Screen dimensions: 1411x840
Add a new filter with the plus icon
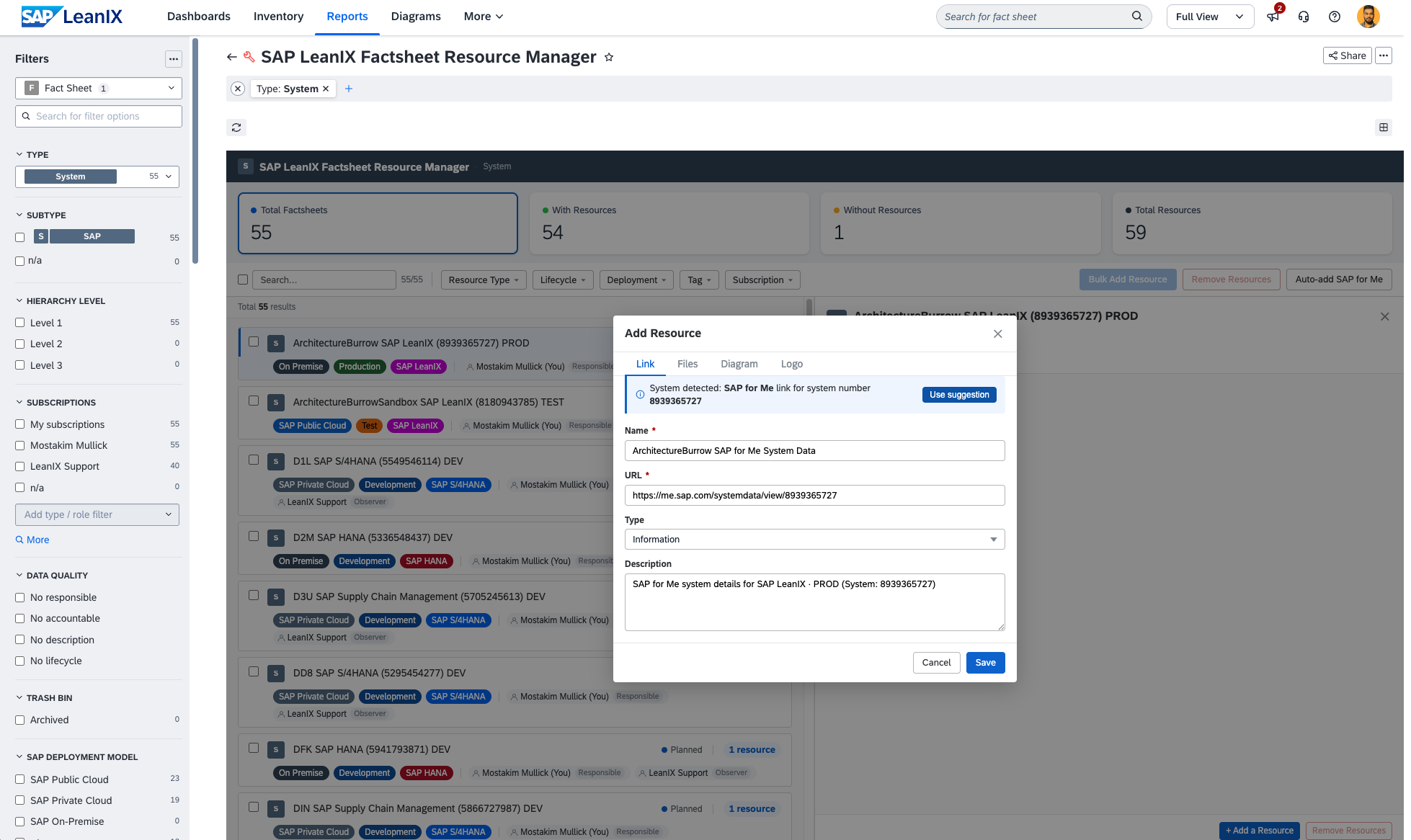pyautogui.click(x=349, y=89)
